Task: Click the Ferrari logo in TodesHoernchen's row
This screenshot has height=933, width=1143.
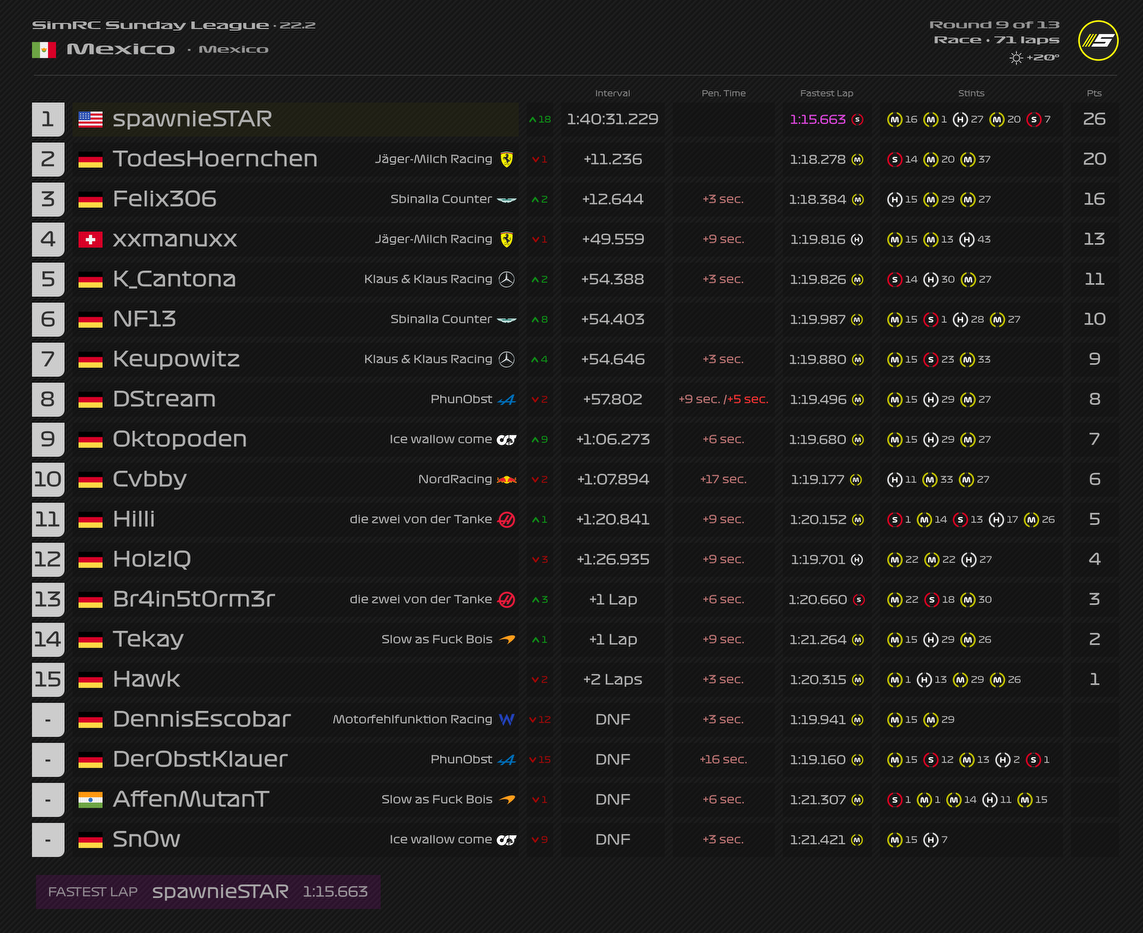Action: pyautogui.click(x=507, y=159)
